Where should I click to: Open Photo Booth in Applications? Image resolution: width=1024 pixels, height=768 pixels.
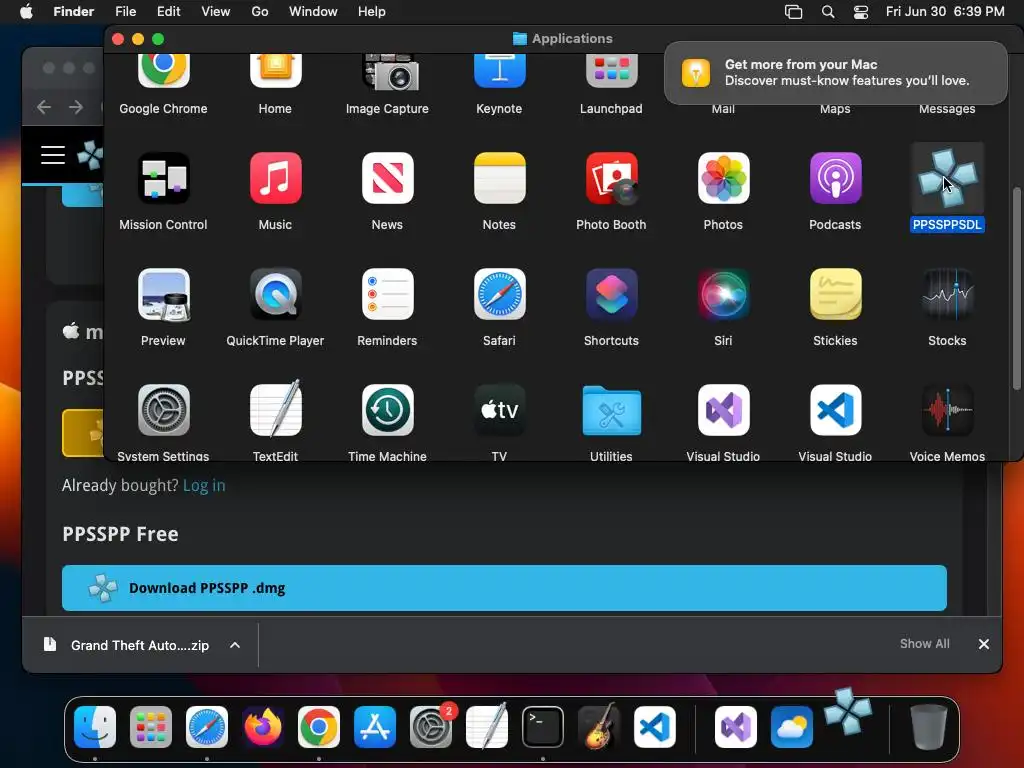tap(611, 178)
